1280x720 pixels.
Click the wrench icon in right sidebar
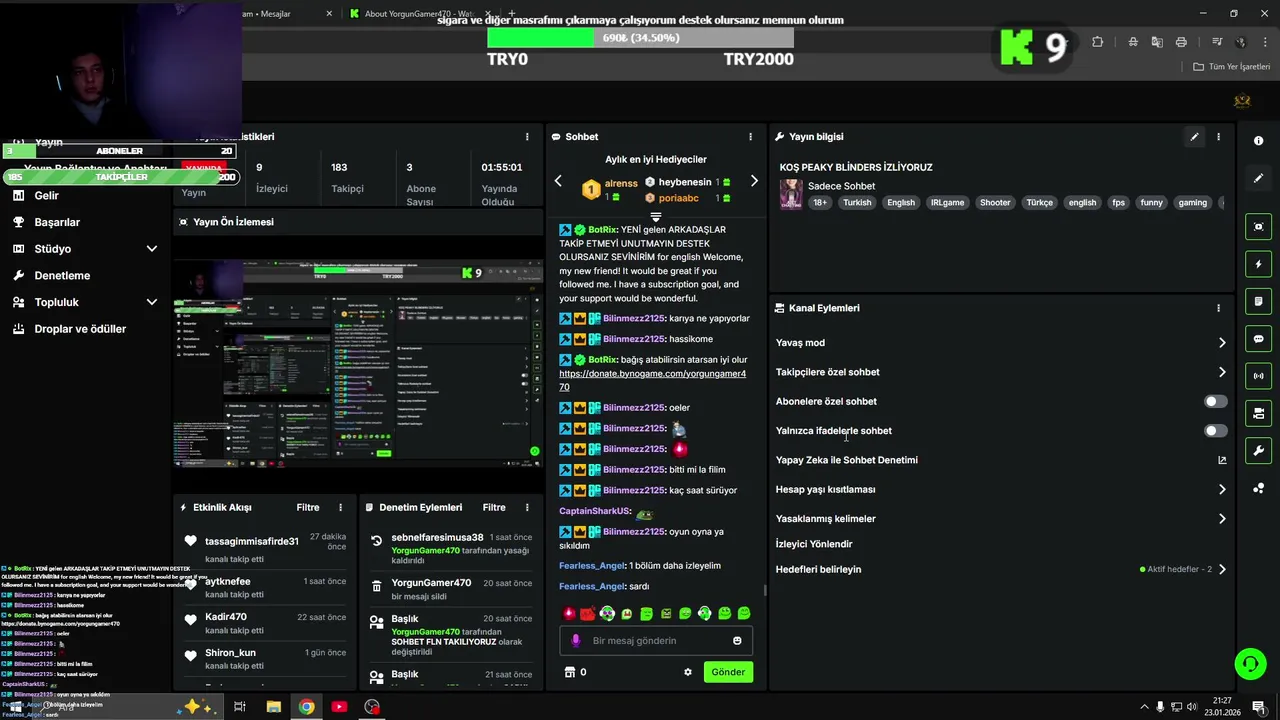pos(1258,451)
